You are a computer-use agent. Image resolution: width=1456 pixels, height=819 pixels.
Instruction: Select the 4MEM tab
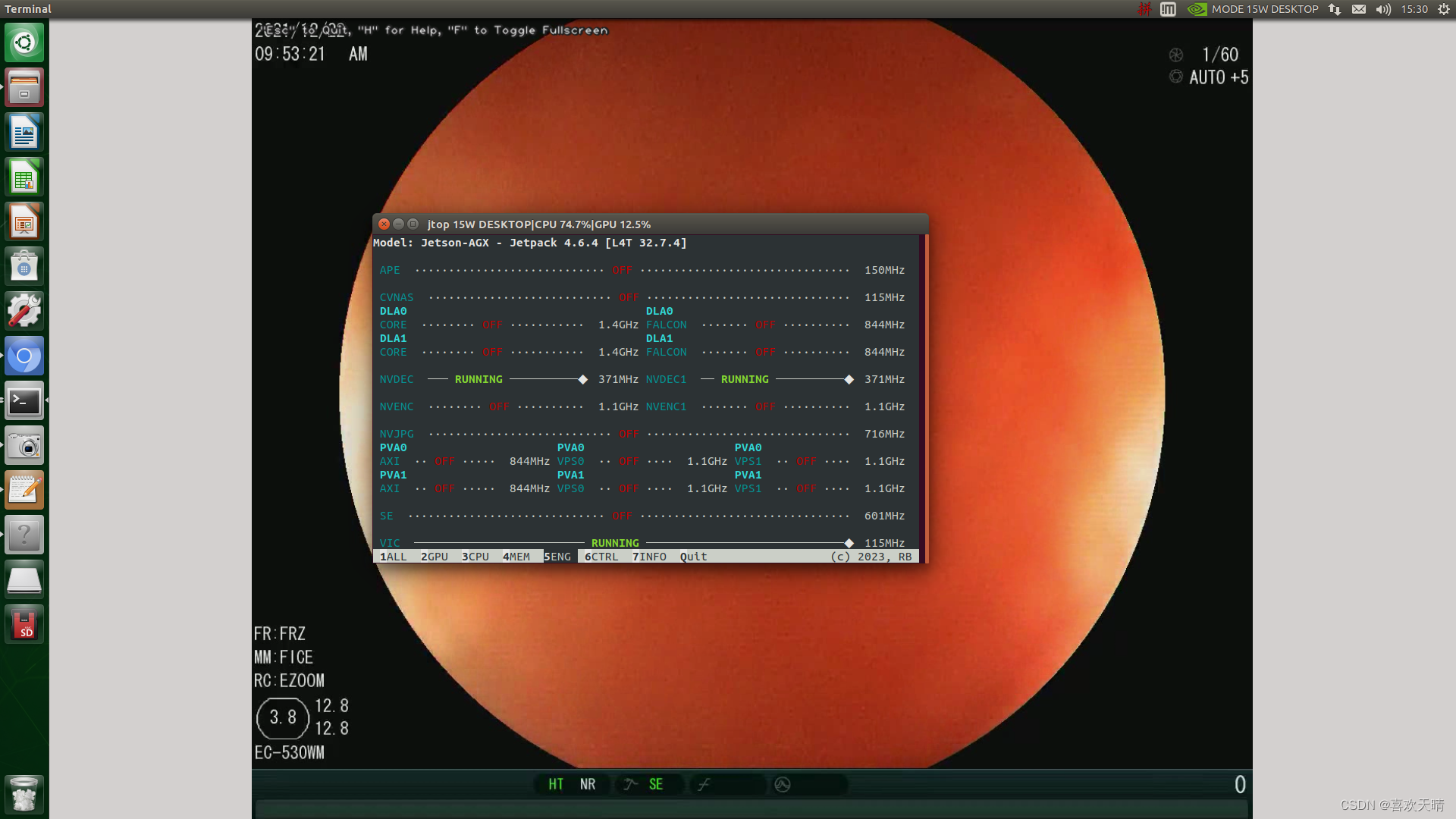coord(516,557)
